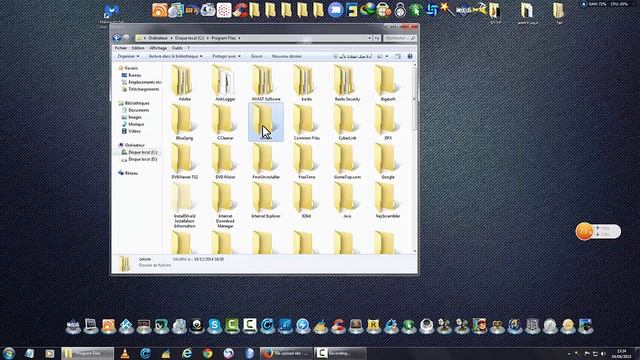640x360 pixels.
Task: Select the InstallShield Installation Information folder
Action: pos(184,205)
